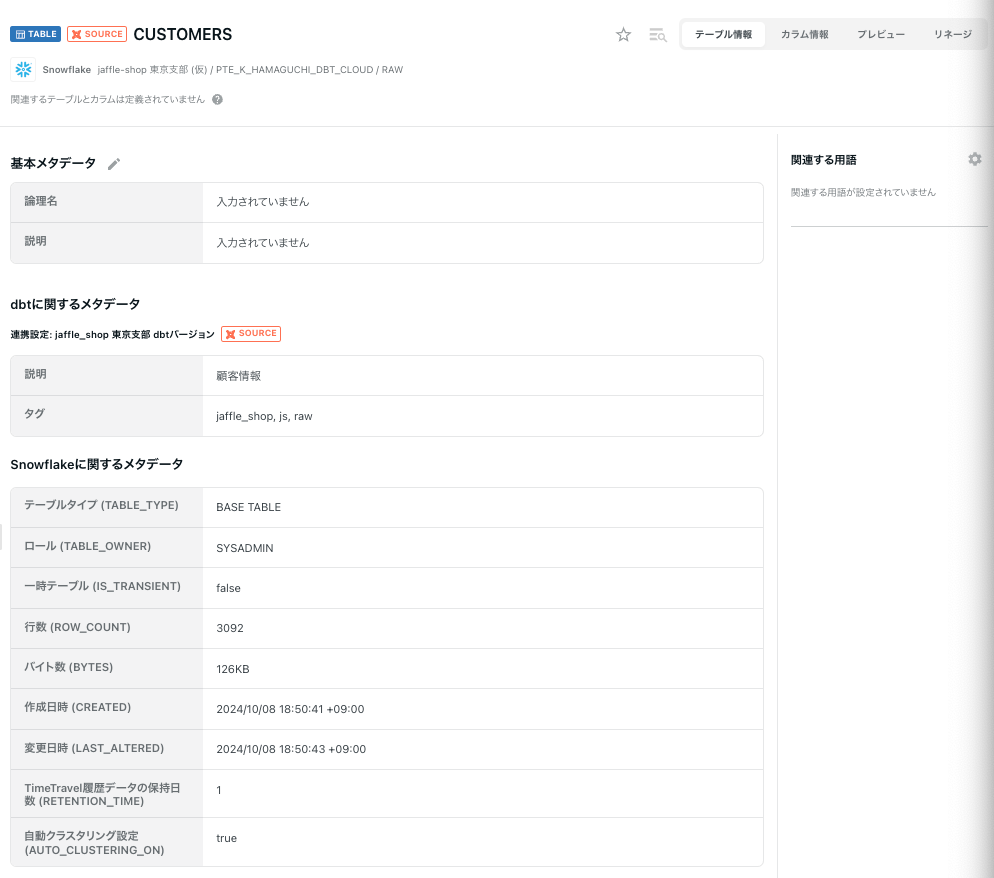Click last altered date 2024/10/08 18:50:43
Viewport: 994px width, 878px height.
click(291, 749)
